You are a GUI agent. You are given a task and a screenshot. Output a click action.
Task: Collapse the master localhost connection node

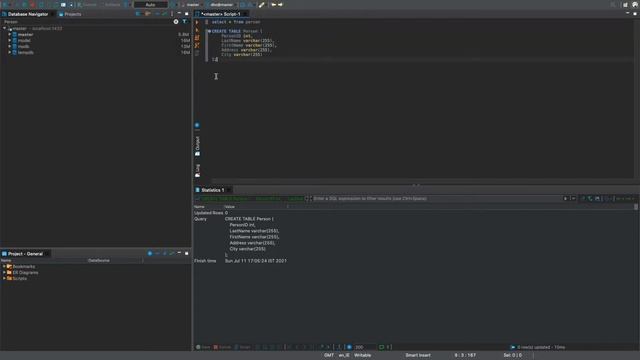[x=4, y=28]
